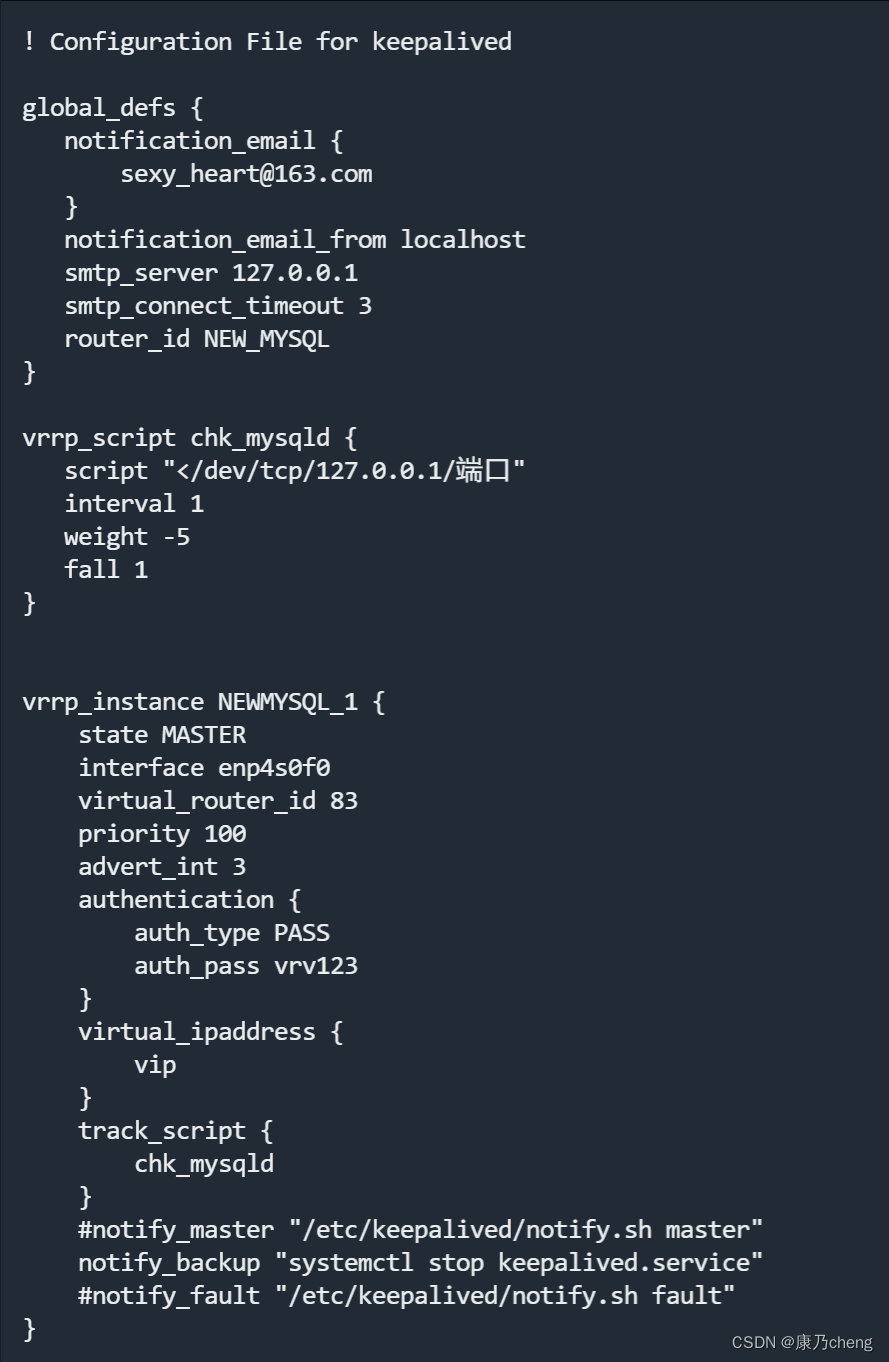The height and width of the screenshot is (1362, 889).
Task: Click the interface enp4s0f0 line
Action: 204,768
